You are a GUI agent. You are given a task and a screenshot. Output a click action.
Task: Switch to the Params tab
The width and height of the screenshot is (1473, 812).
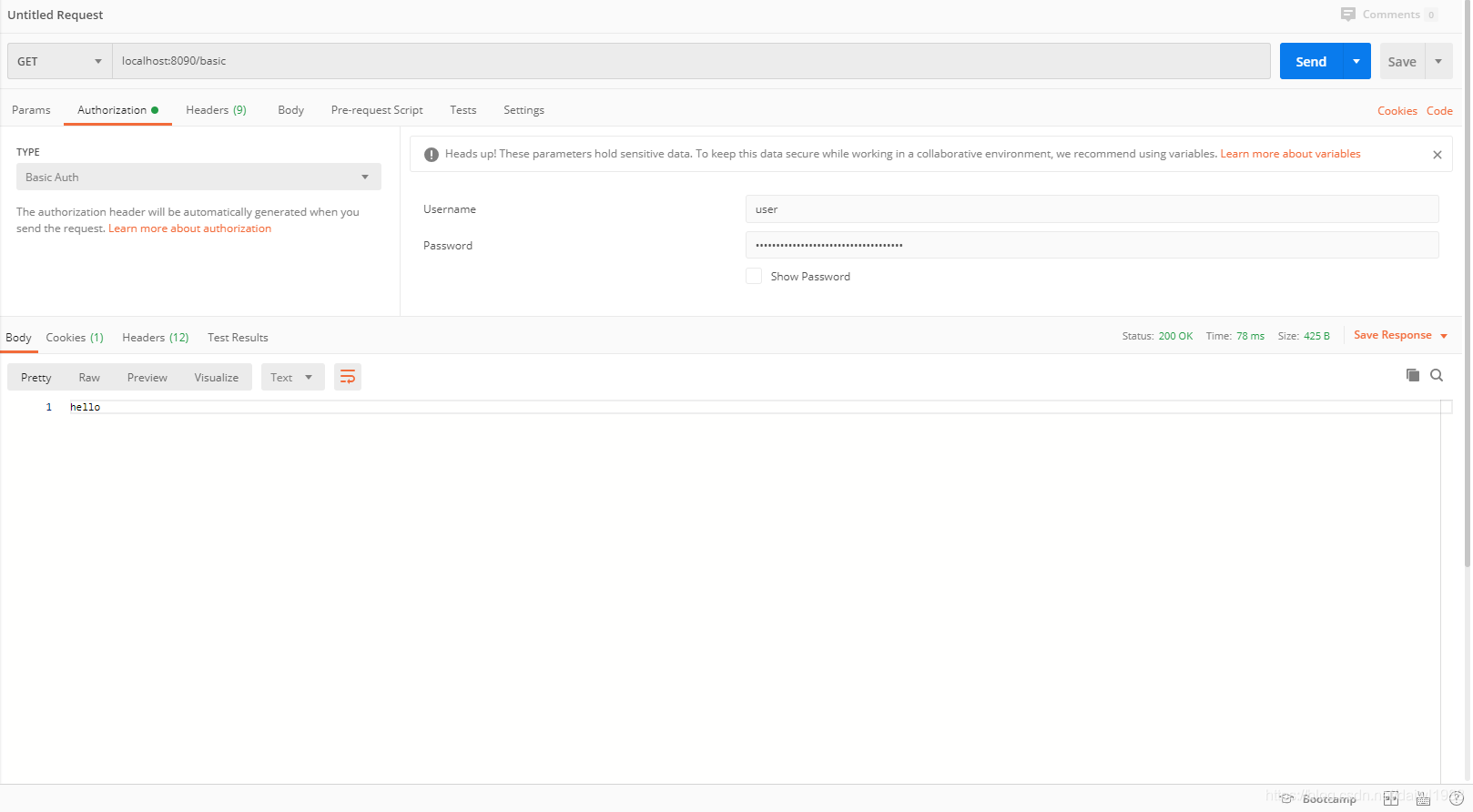(x=31, y=110)
